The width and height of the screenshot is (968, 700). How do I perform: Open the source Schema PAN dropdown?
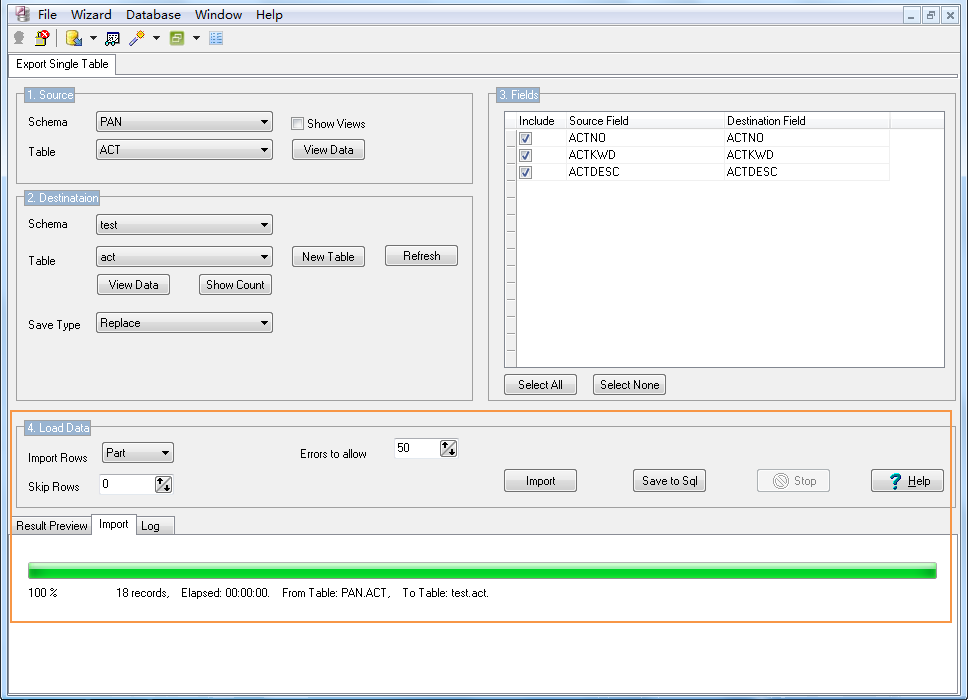(x=184, y=122)
